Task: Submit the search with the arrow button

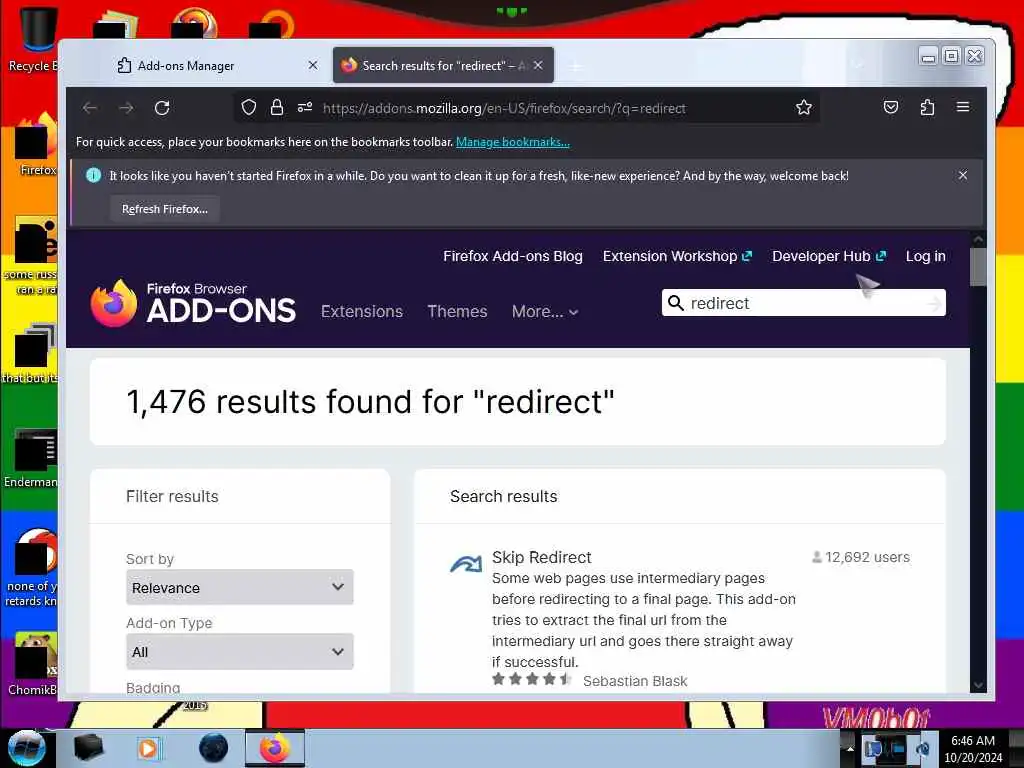Action: click(x=935, y=303)
